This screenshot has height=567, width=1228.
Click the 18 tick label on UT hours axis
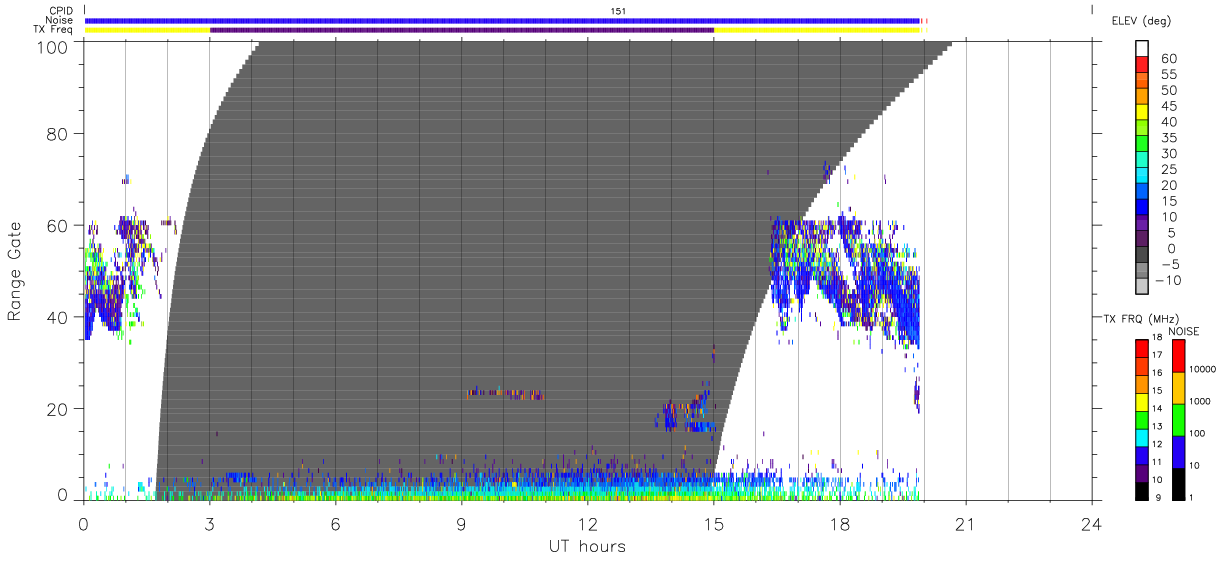point(840,524)
